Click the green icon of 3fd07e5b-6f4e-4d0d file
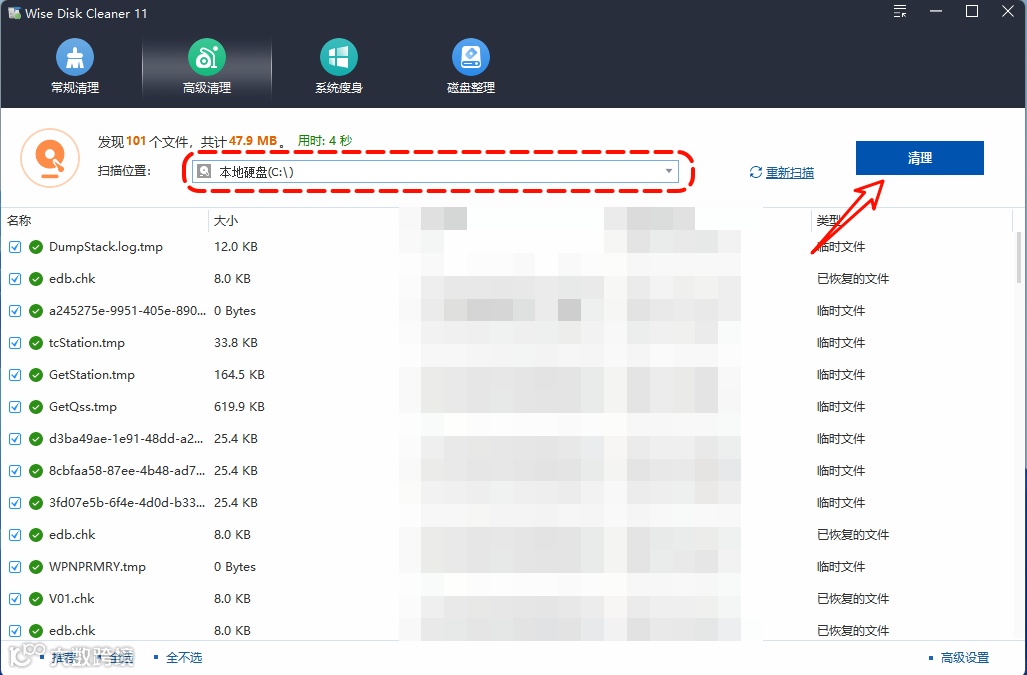This screenshot has height=675, width=1027. click(36, 503)
